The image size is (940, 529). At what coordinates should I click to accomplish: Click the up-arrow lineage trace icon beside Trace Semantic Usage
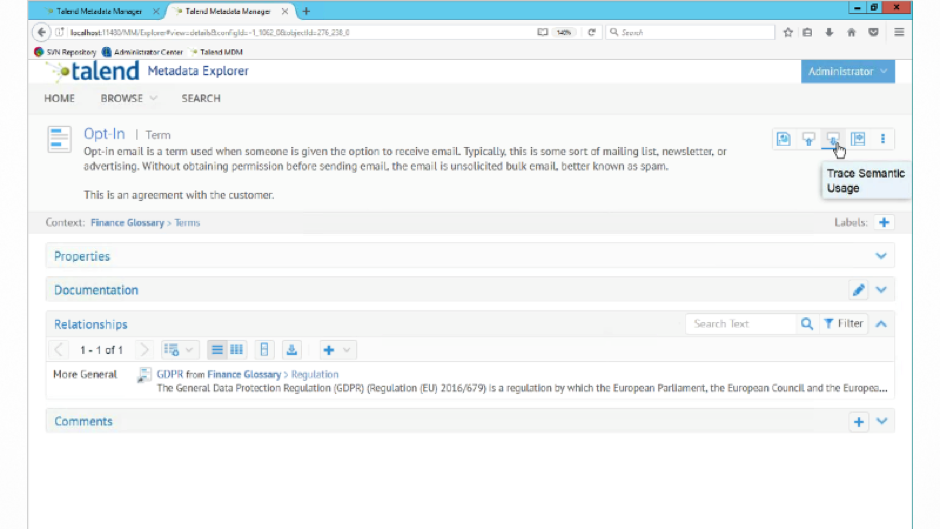pyautogui.click(x=809, y=139)
